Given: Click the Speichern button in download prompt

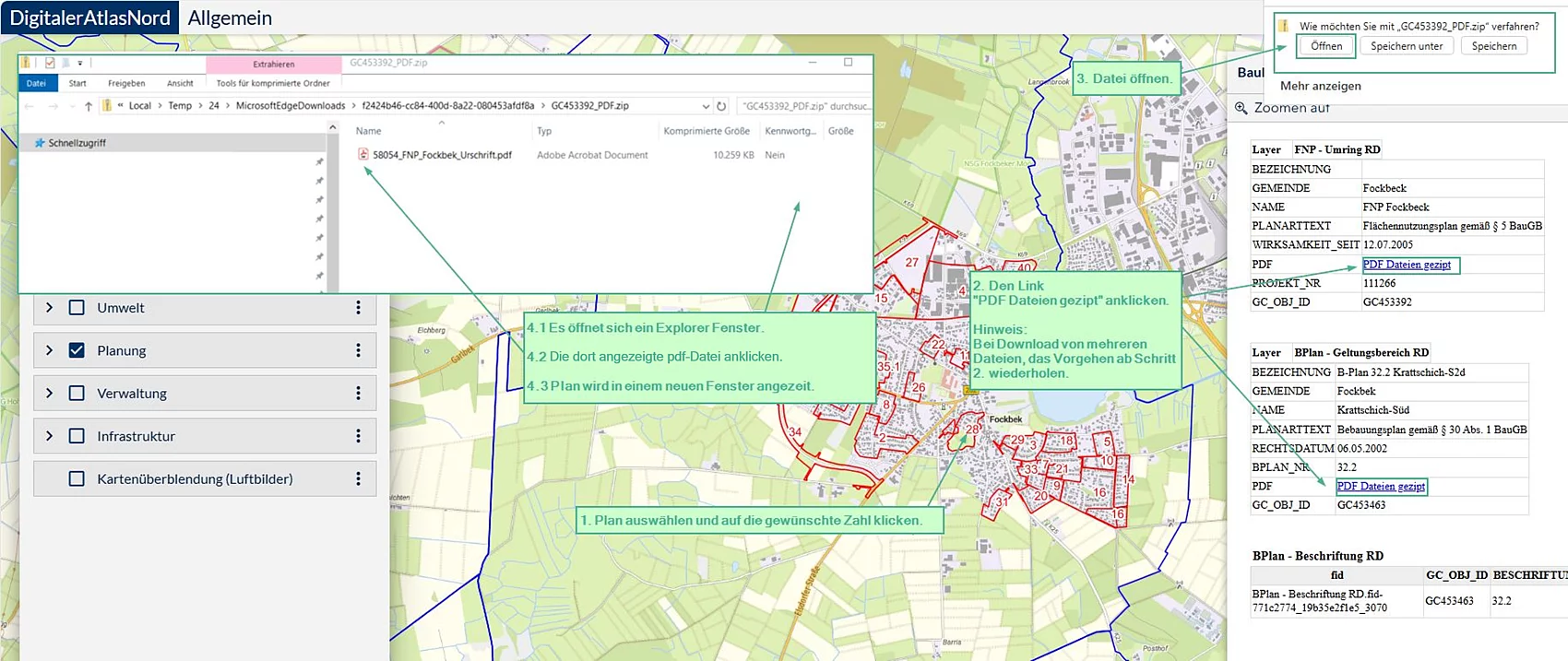Looking at the screenshot, I should point(1494,46).
